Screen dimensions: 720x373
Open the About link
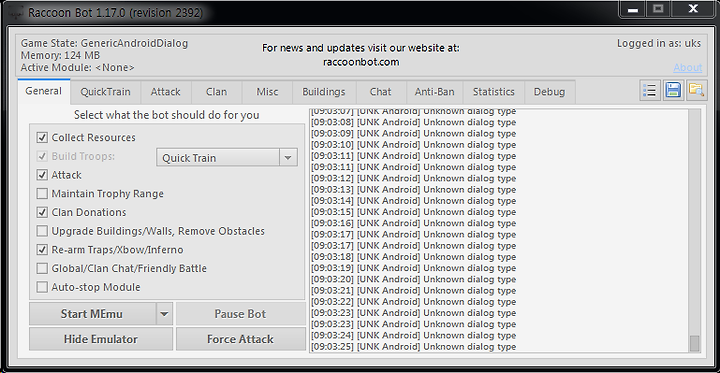(x=687, y=68)
